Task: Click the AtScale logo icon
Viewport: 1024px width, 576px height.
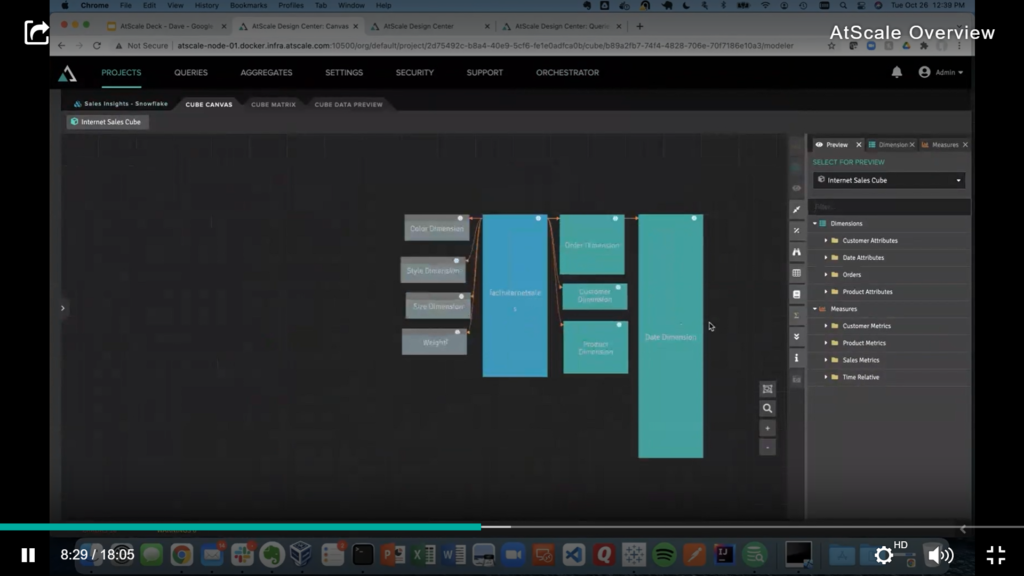Action: (x=67, y=74)
